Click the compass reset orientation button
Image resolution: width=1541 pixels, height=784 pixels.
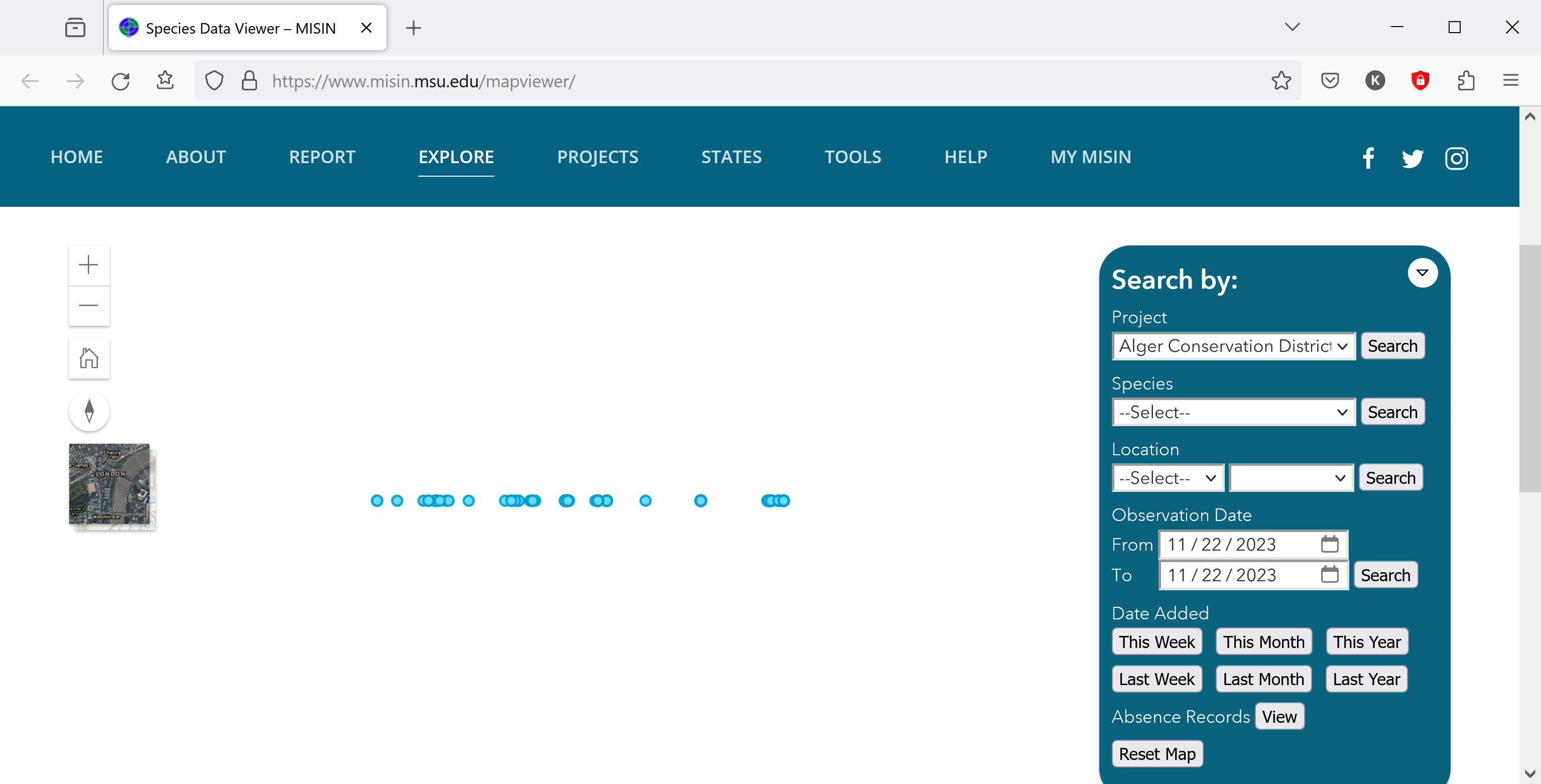pyautogui.click(x=88, y=411)
